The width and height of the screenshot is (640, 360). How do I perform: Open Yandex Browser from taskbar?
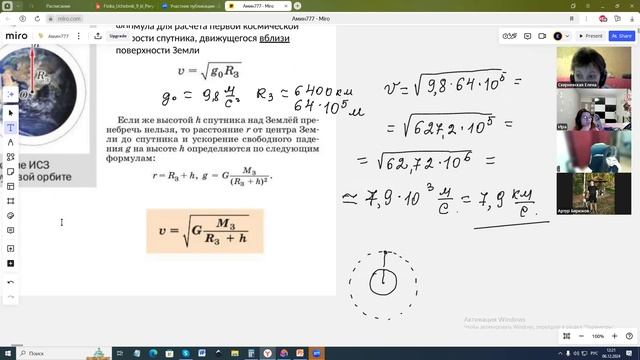pyautogui.click(x=267, y=353)
